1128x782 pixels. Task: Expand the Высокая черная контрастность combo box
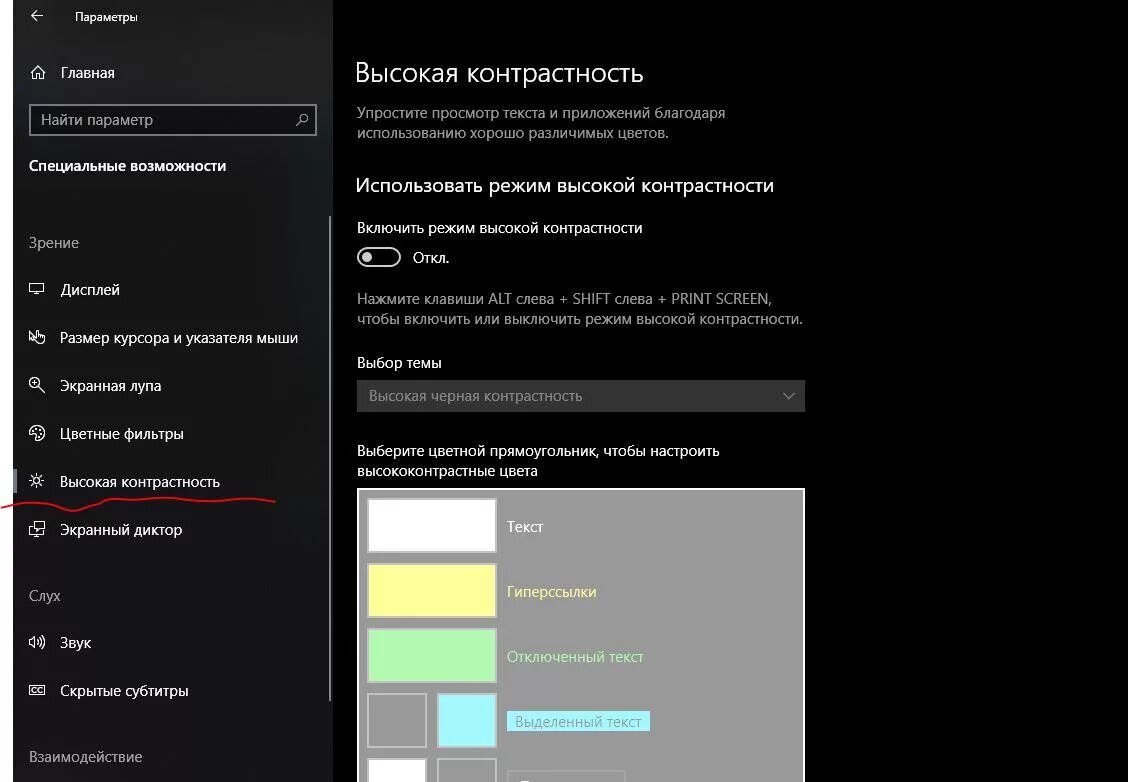click(580, 396)
